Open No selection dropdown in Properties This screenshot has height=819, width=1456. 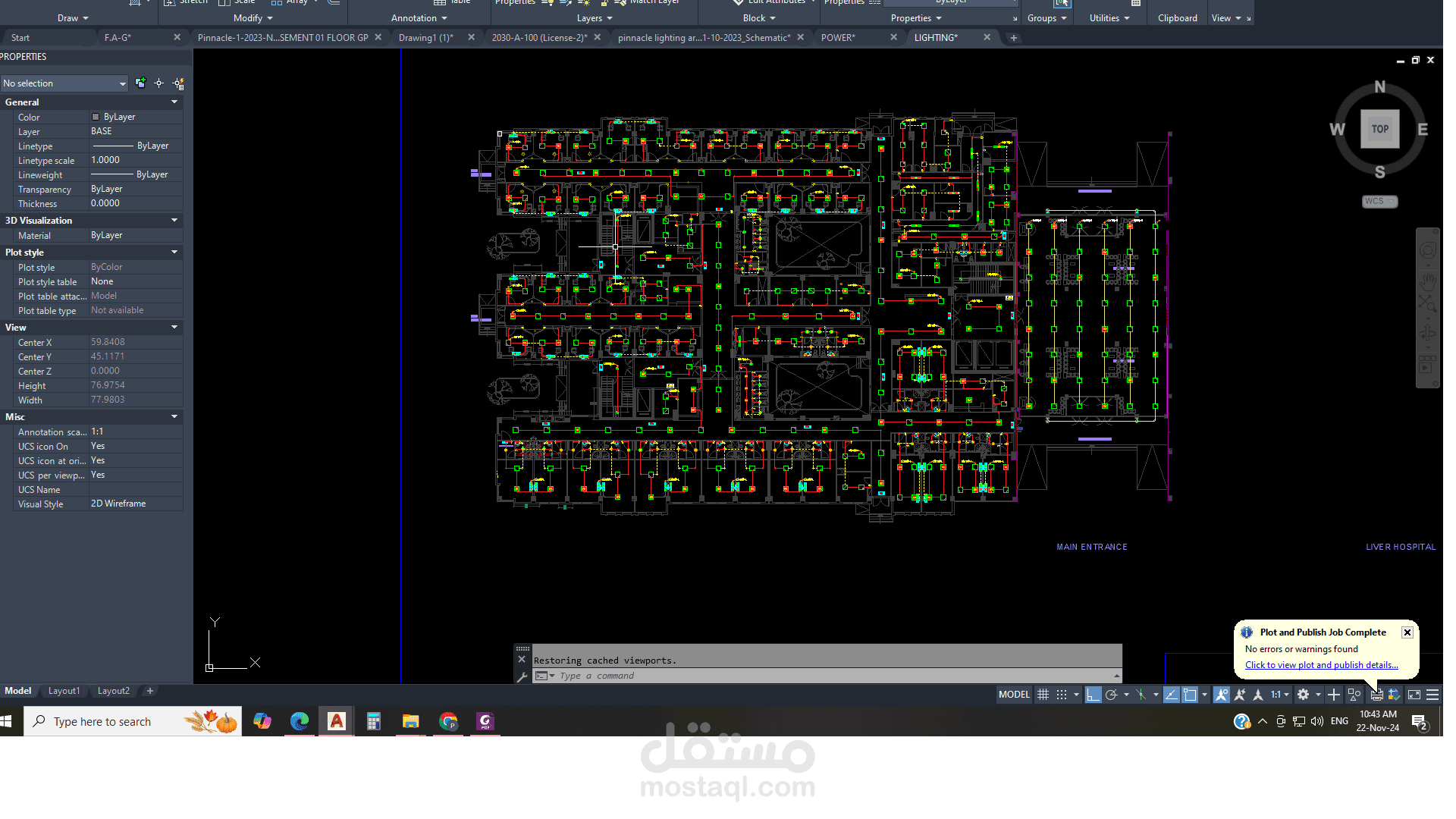click(64, 83)
